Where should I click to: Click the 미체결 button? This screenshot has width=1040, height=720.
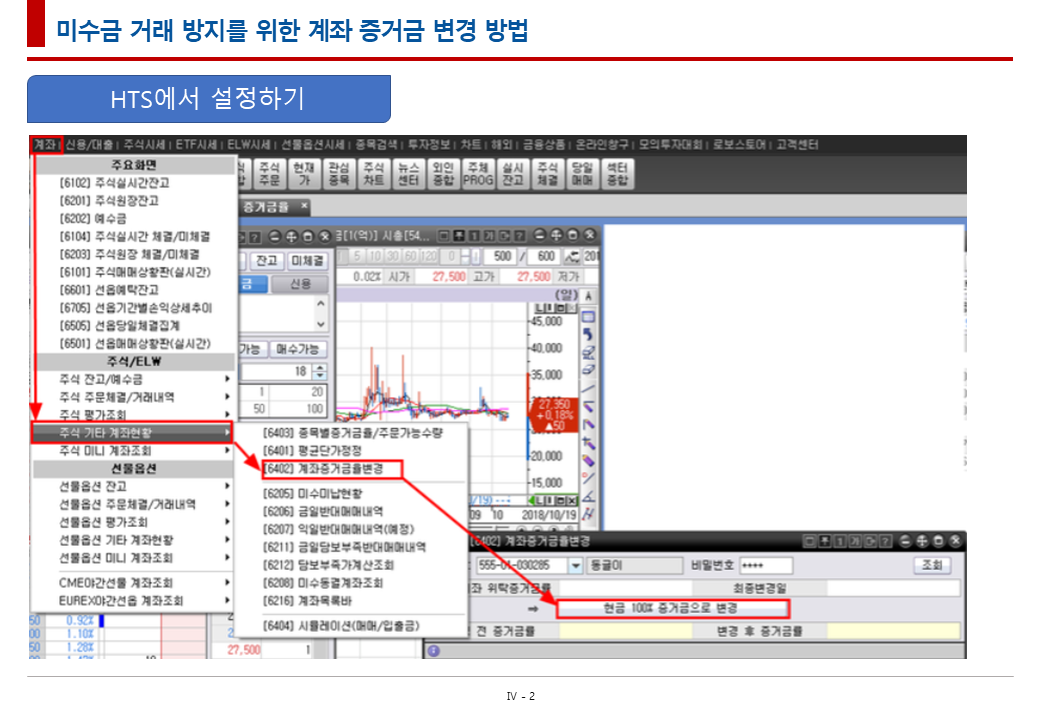coord(307,261)
